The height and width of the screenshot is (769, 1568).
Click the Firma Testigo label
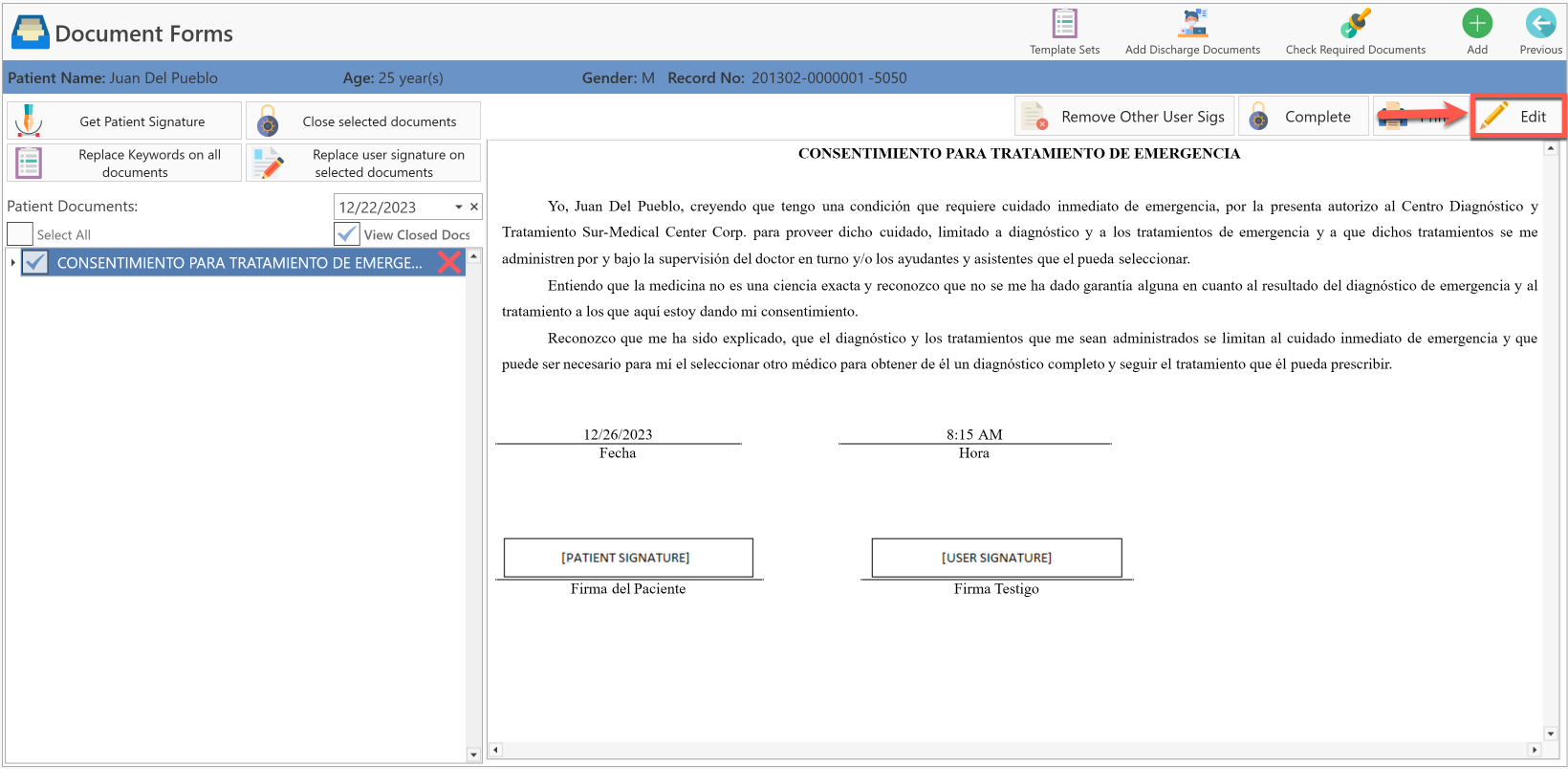[x=996, y=588]
